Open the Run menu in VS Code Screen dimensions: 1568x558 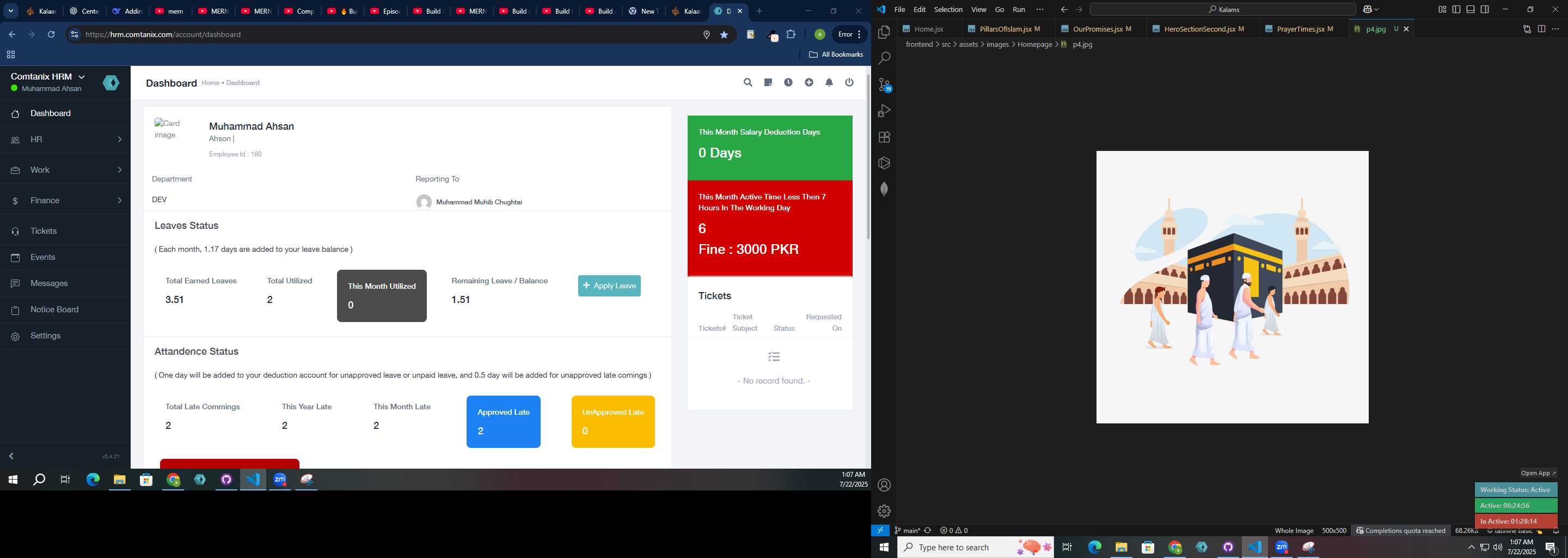pyautogui.click(x=1019, y=10)
